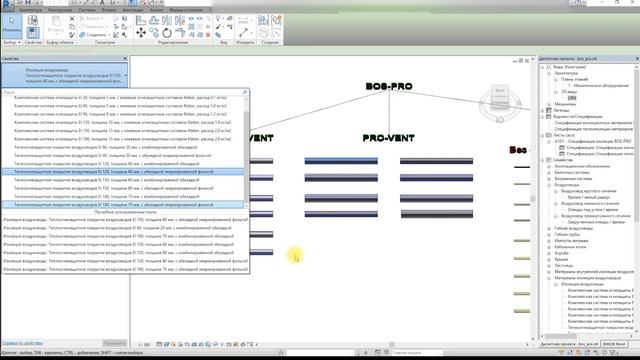
Task: Expand the Выбор panel dropdown
Action: pos(12,42)
